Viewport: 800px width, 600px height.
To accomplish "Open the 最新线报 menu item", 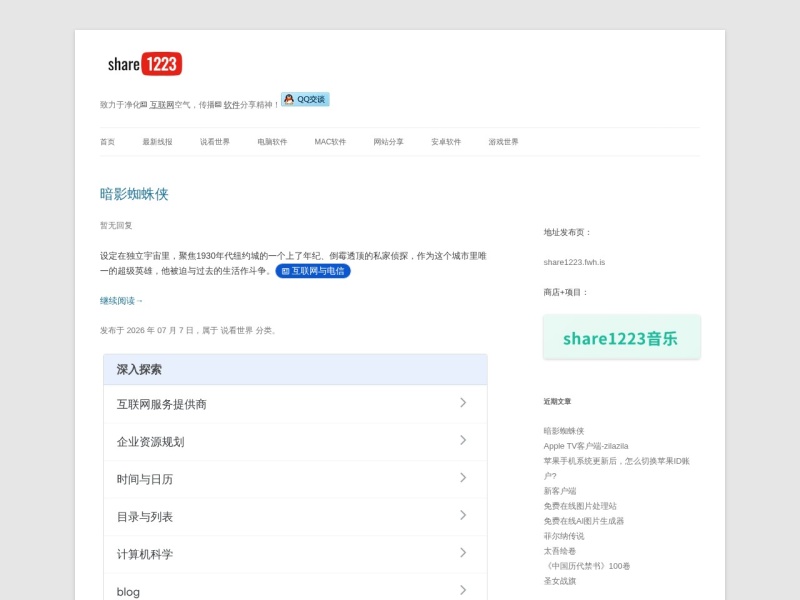I will coord(157,142).
